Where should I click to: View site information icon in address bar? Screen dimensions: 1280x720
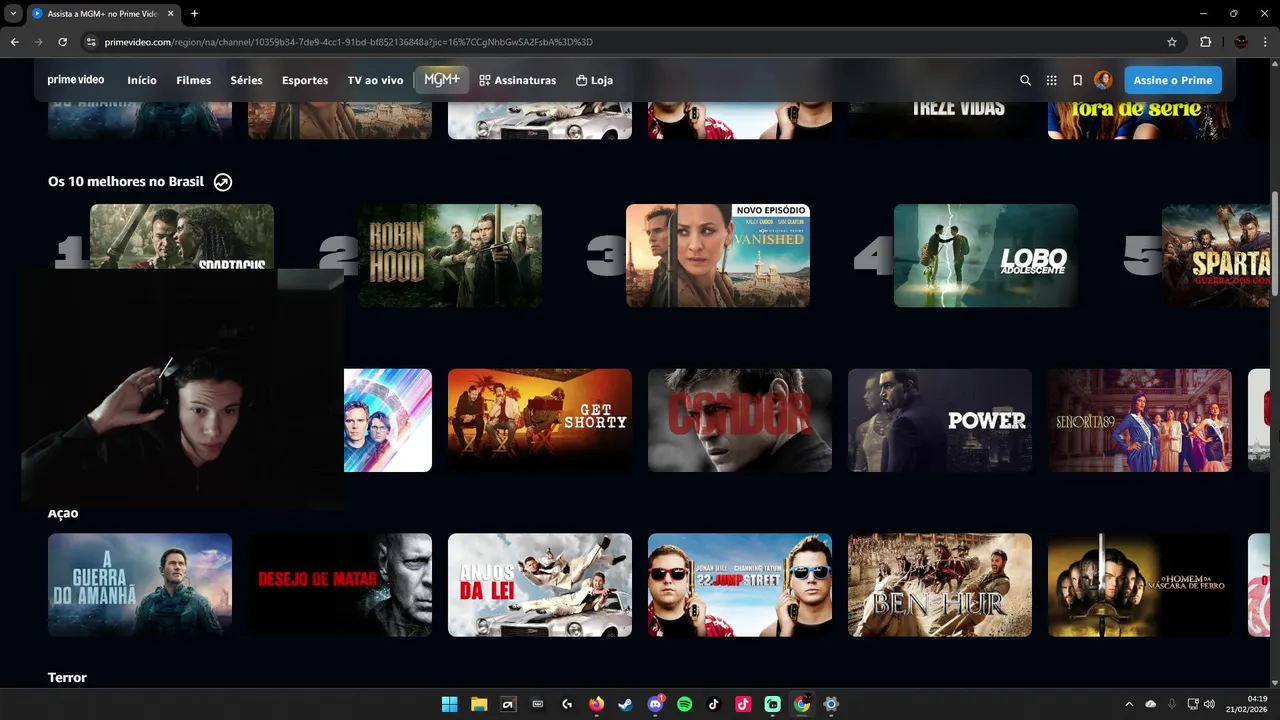(91, 42)
